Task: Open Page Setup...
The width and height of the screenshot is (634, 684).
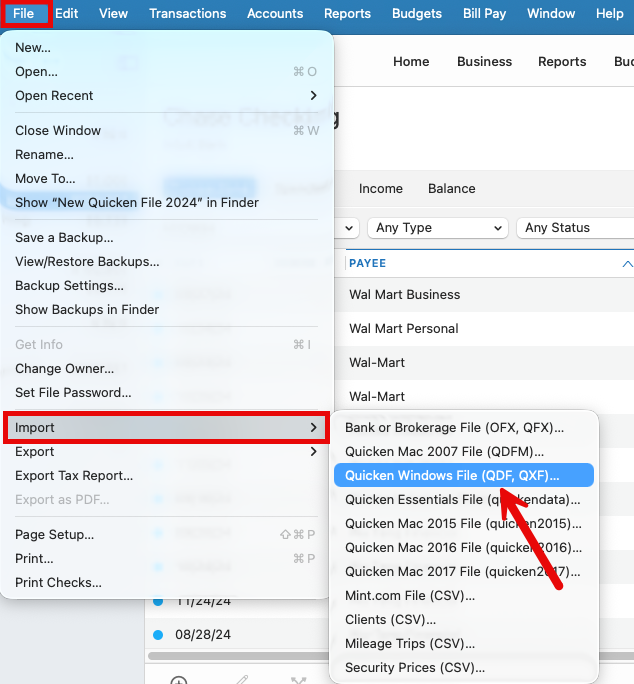Action: (x=166, y=534)
